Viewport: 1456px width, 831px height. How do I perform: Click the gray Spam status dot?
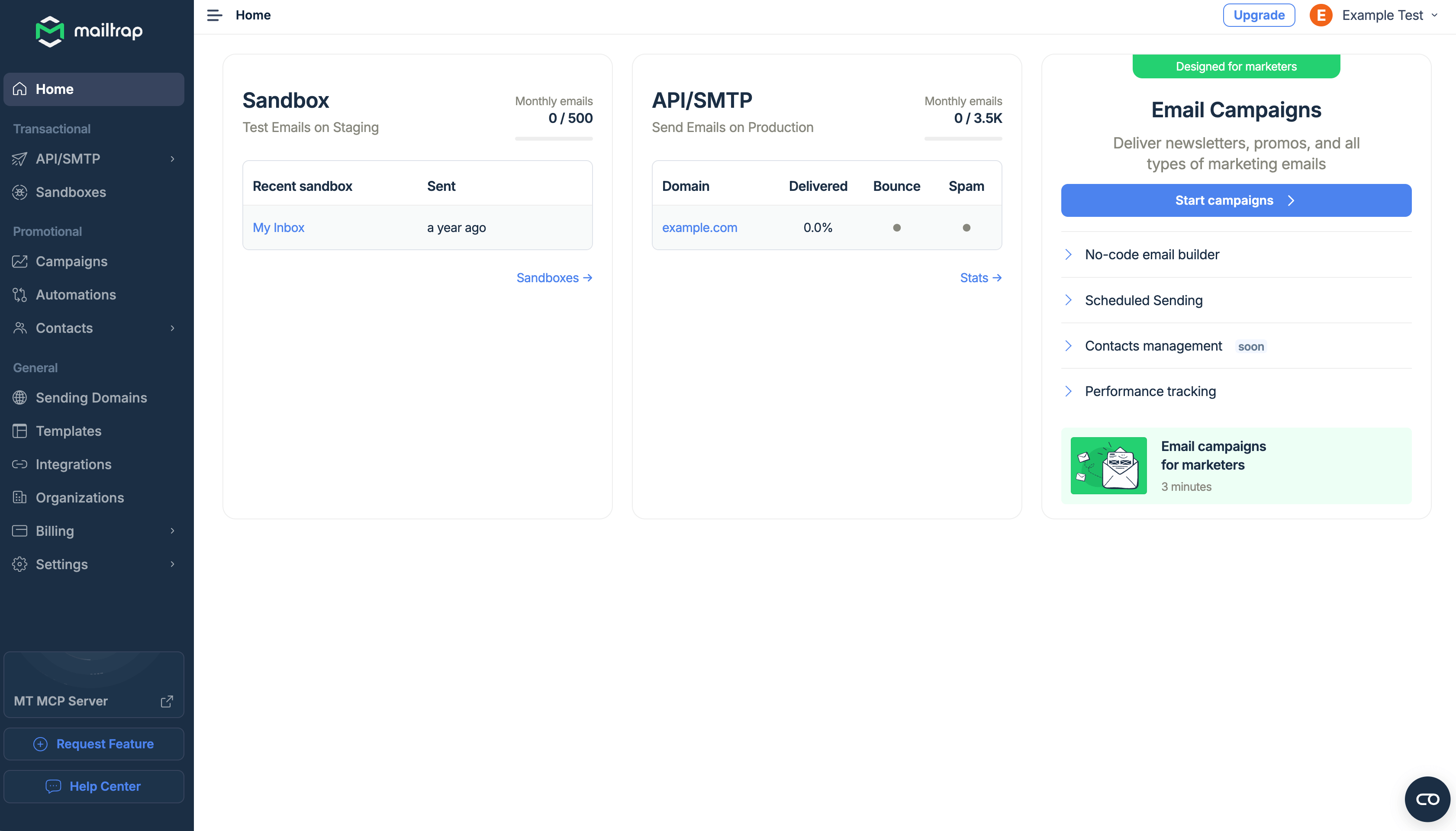(x=966, y=228)
